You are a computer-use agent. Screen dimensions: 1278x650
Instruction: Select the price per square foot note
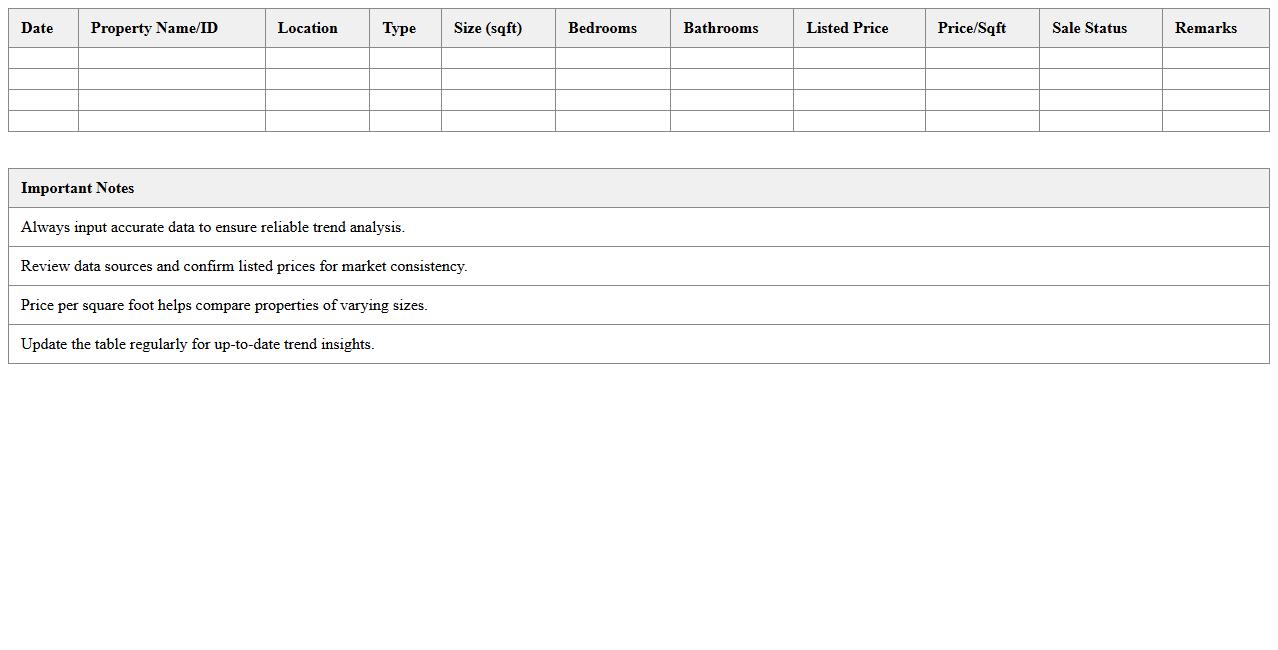pos(224,305)
